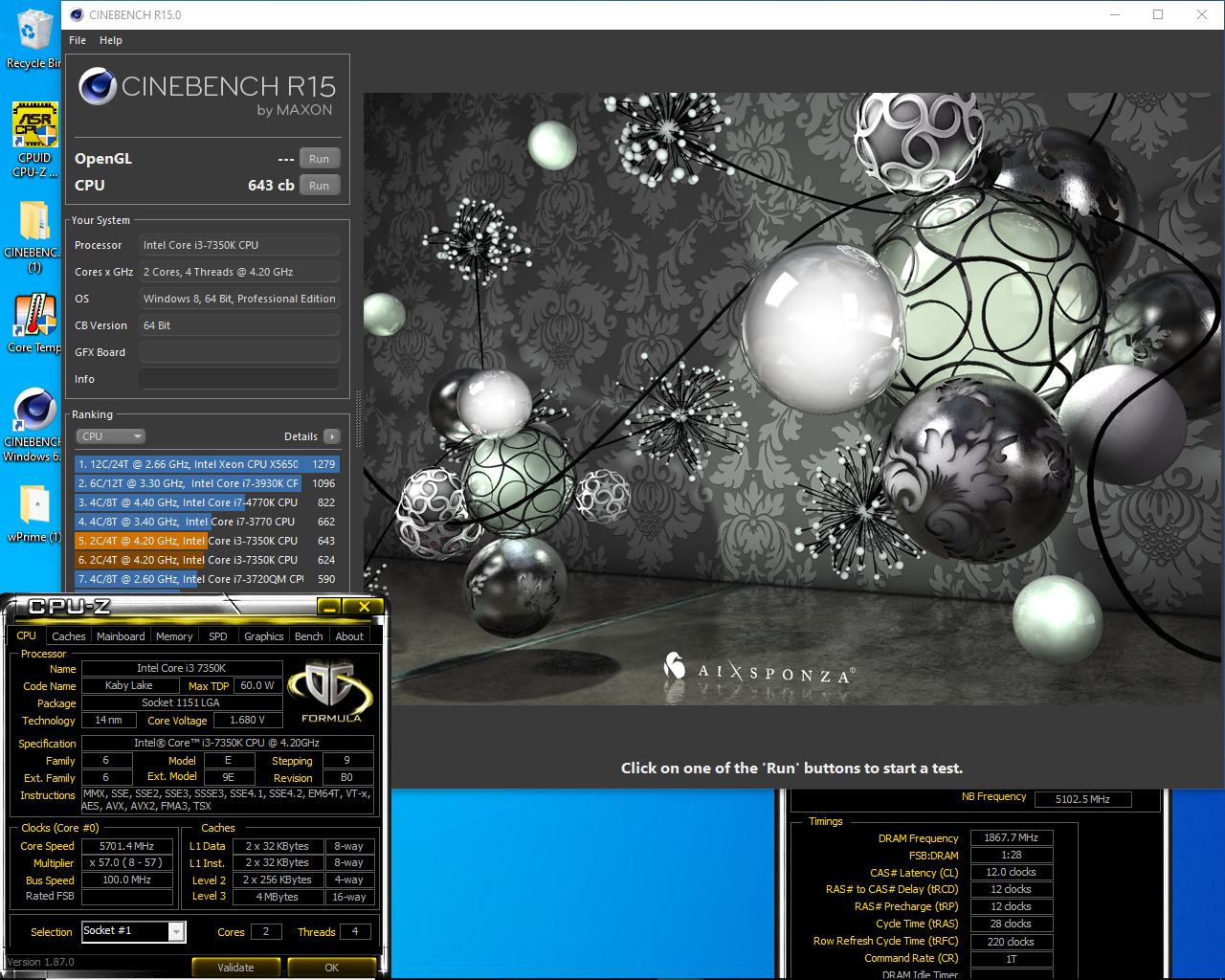Click the Command Rate value 1T
Image resolution: width=1225 pixels, height=980 pixels.
click(1012, 958)
